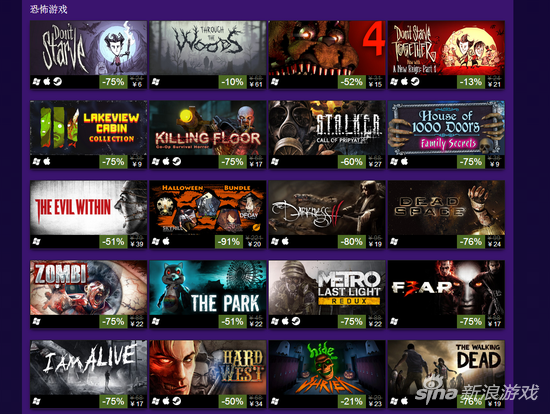Click SteamOS icon under Hard West
Image resolution: width=550 pixels, height=414 pixels.
pyautogui.click(x=177, y=401)
